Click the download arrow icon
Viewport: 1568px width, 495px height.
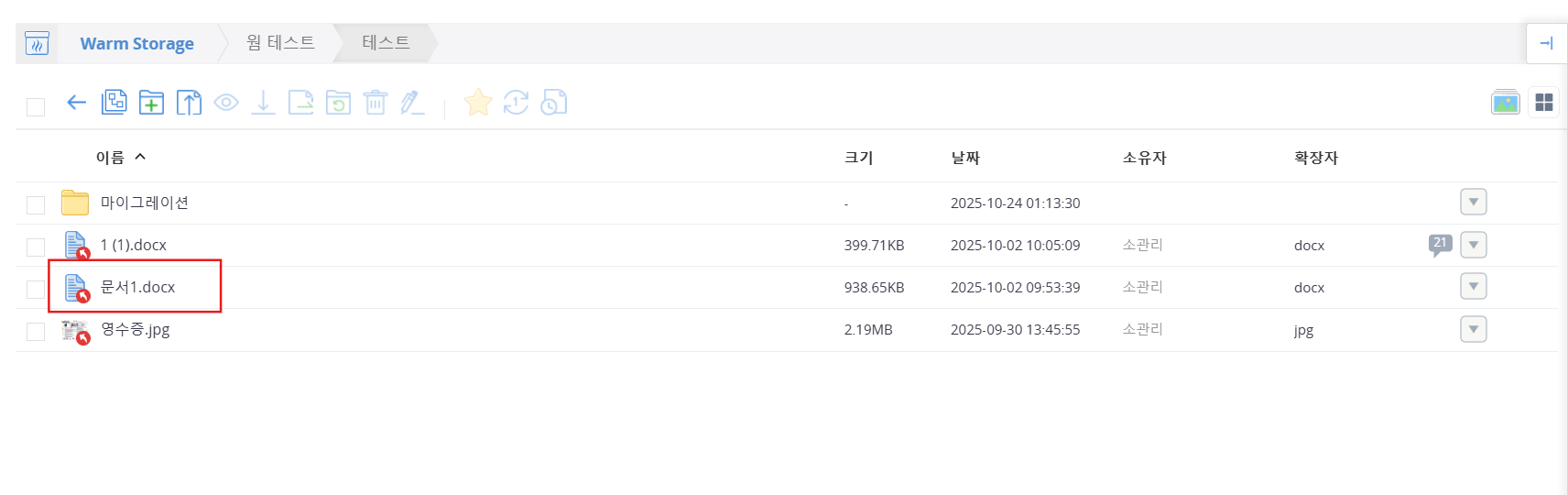coord(263,103)
